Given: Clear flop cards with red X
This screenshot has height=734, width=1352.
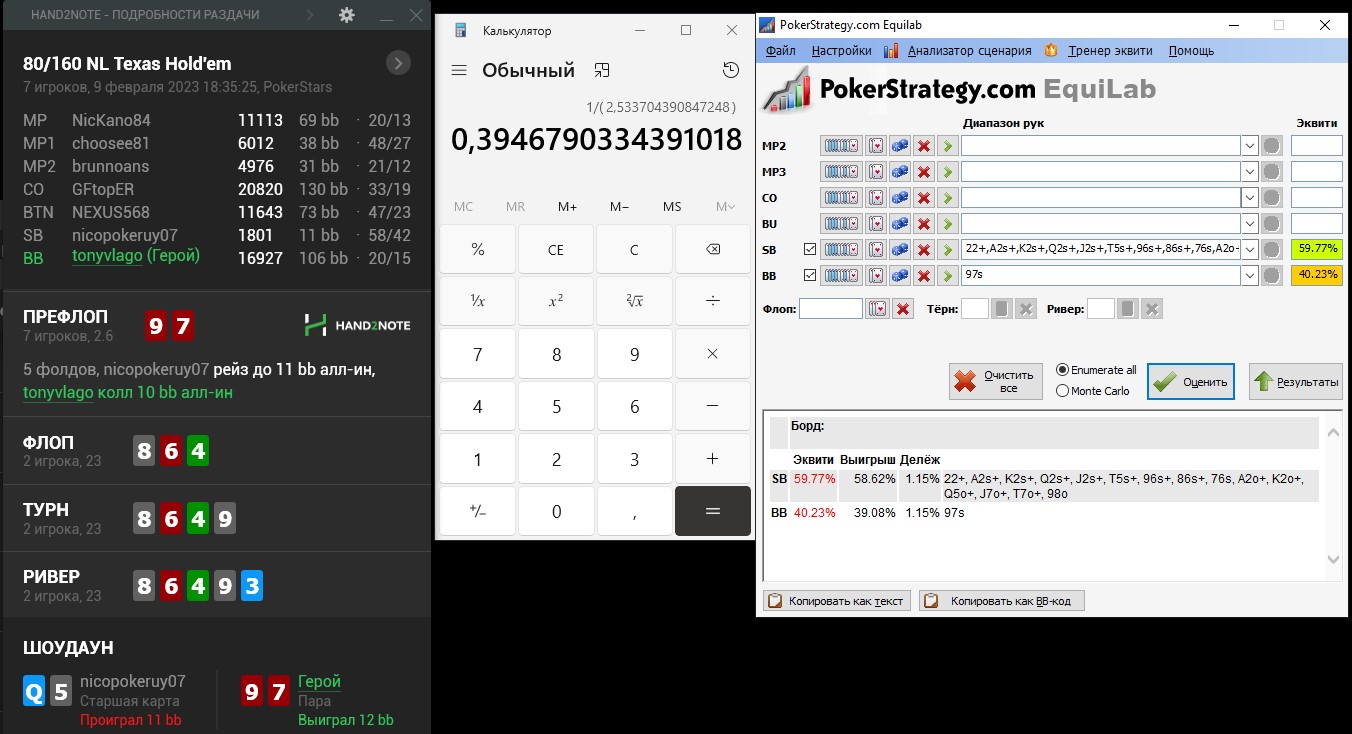Looking at the screenshot, I should 903,309.
